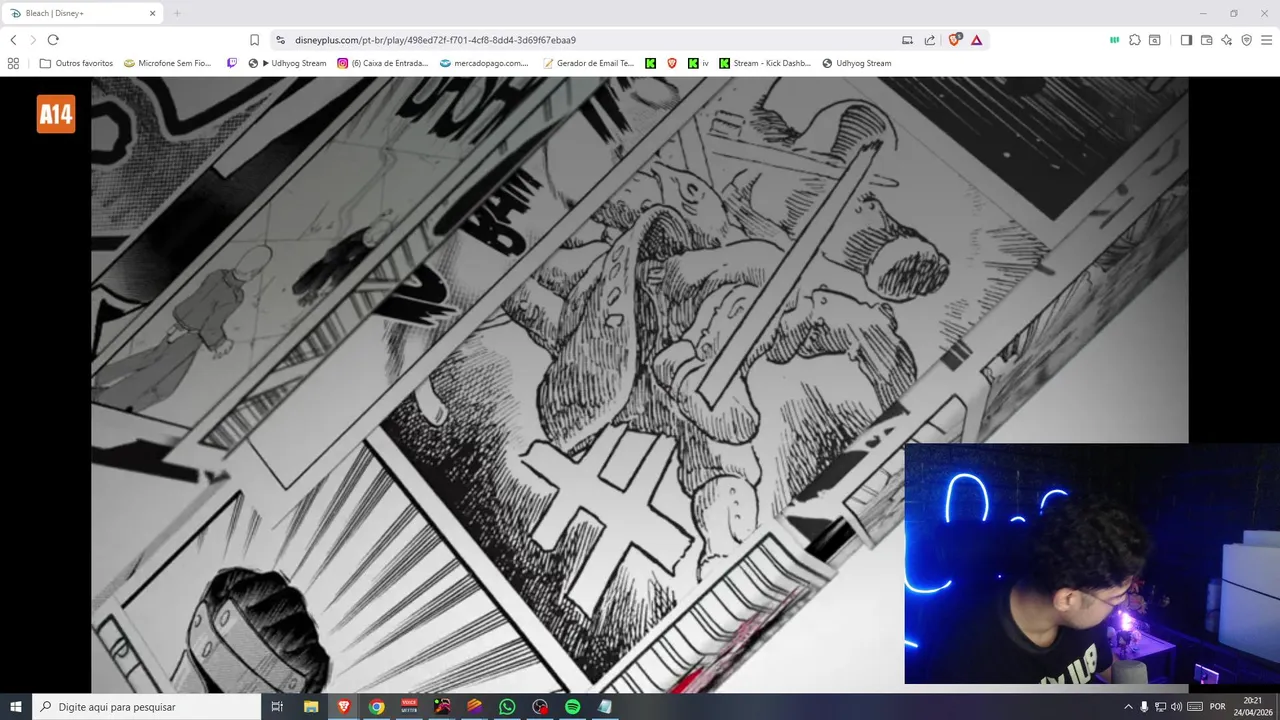
Task: Open WhatsApp from the taskbar
Action: (507, 707)
